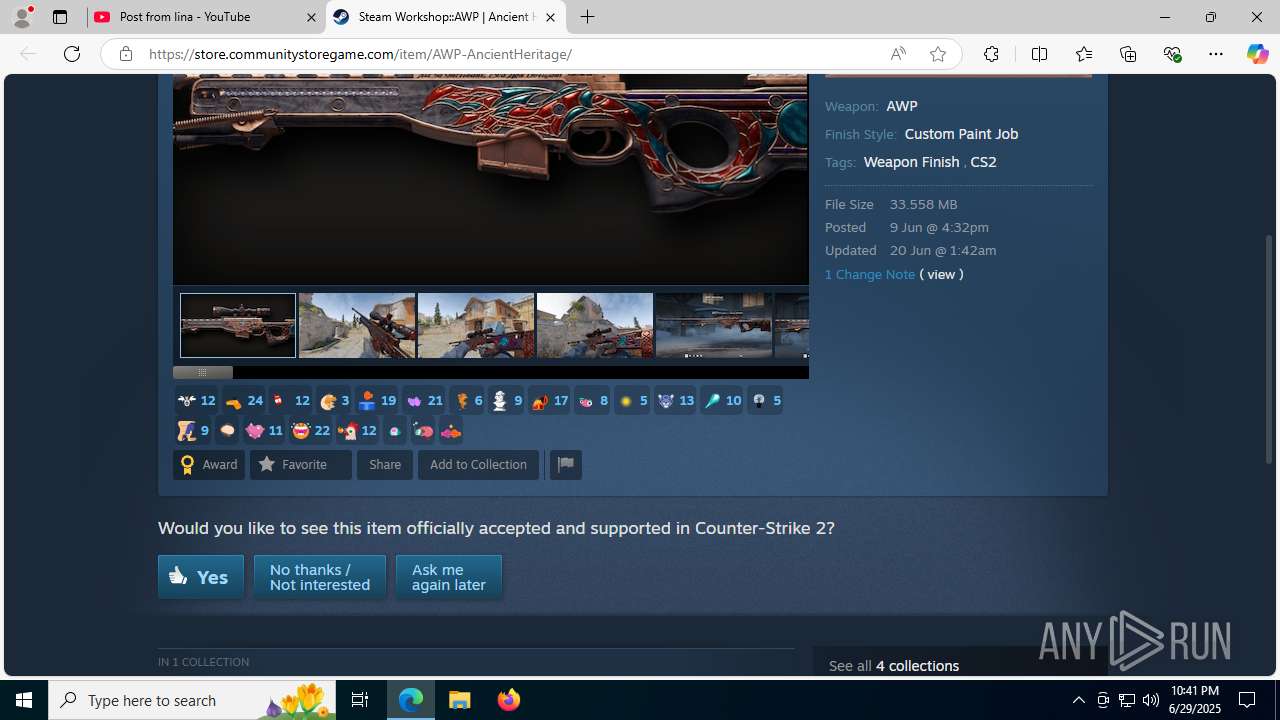Choose No thanks / Not interested
Viewport: 1280px width, 720px height.
tap(320, 577)
